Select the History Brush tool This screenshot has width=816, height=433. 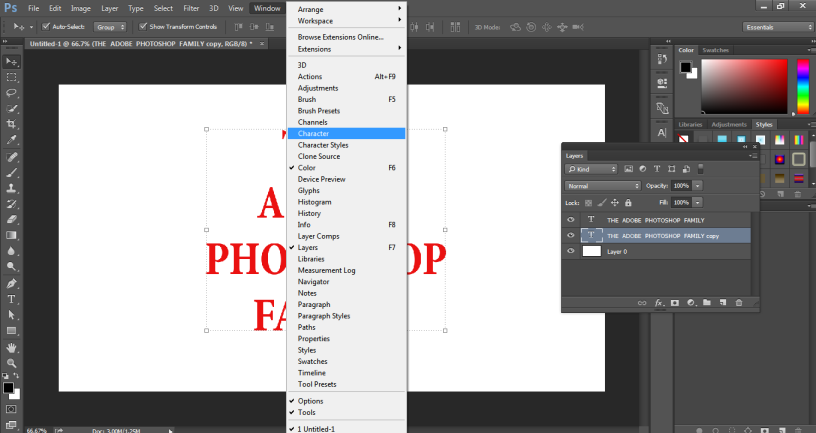pyautogui.click(x=11, y=203)
